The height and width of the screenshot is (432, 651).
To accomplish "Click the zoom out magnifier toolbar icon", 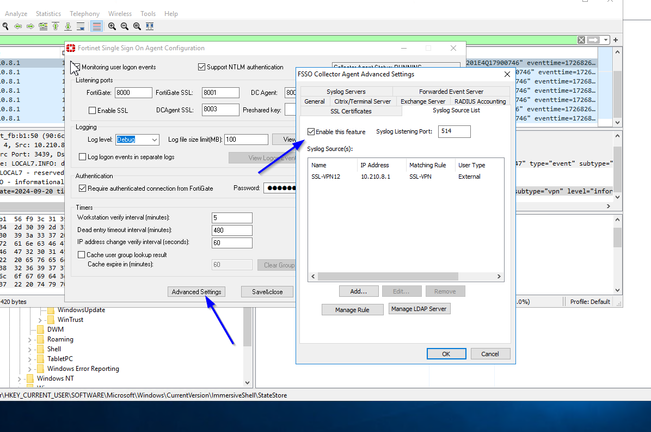I will (x=124, y=27).
